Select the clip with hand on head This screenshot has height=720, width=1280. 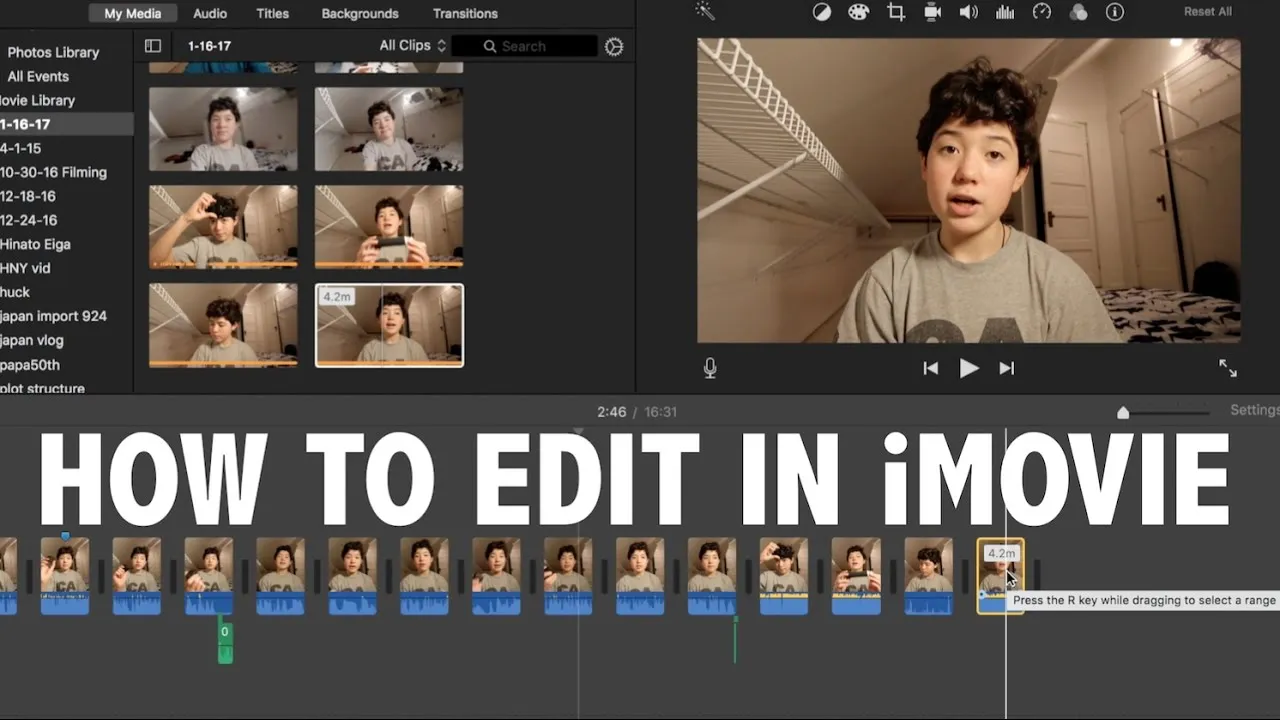(223, 226)
